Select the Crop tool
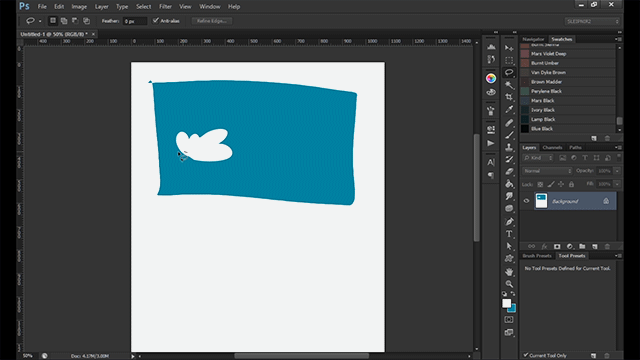640x360 pixels. [x=509, y=97]
